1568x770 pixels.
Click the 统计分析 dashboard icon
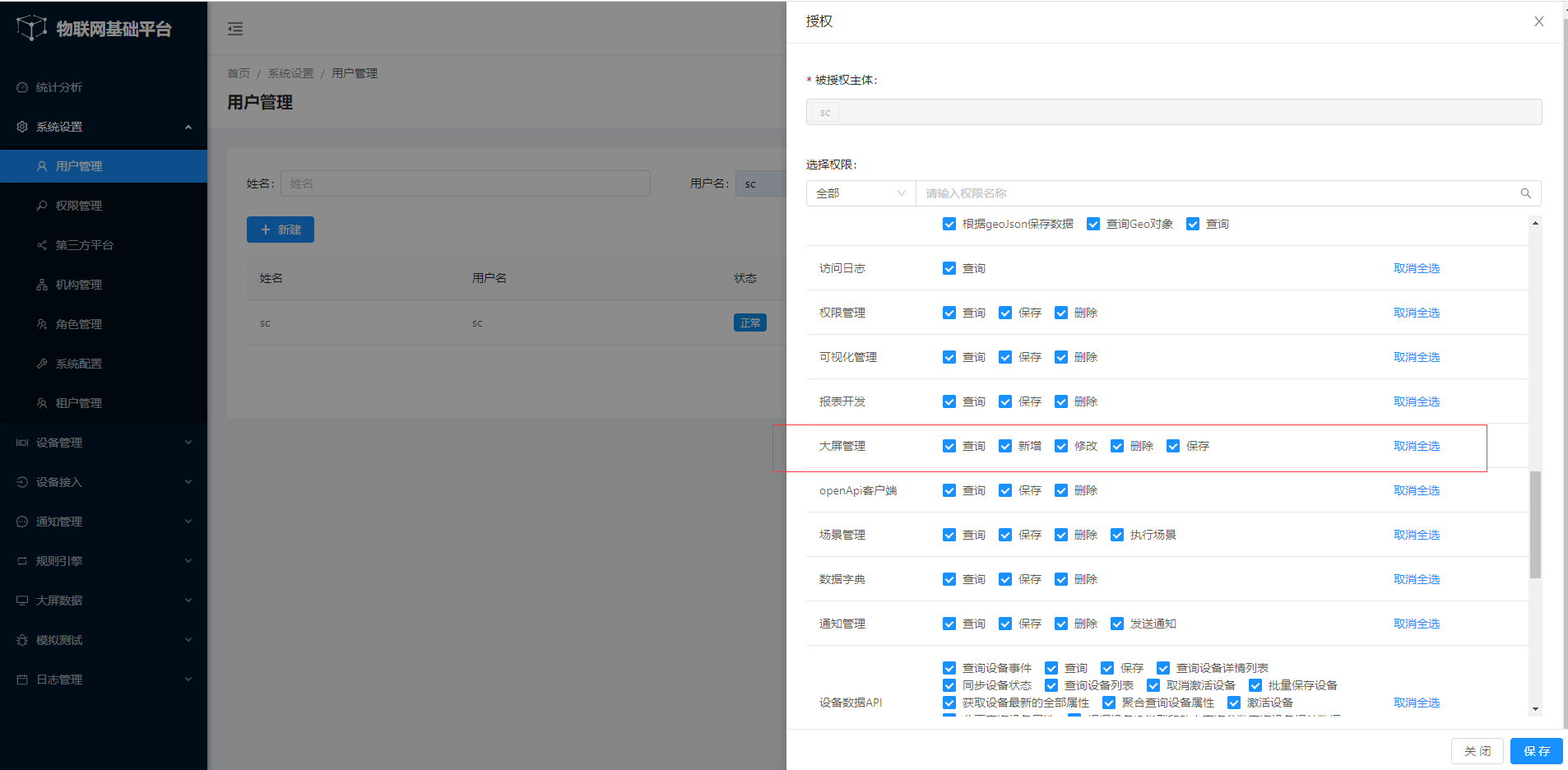pyautogui.click(x=22, y=87)
